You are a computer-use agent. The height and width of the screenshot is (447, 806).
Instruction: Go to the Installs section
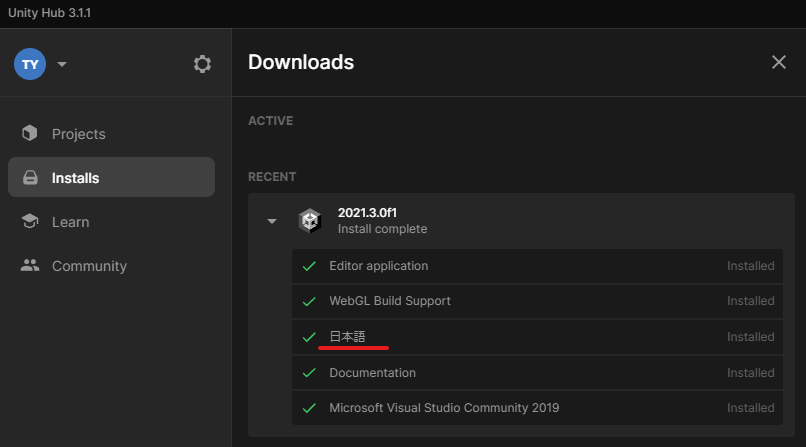pyautogui.click(x=76, y=178)
